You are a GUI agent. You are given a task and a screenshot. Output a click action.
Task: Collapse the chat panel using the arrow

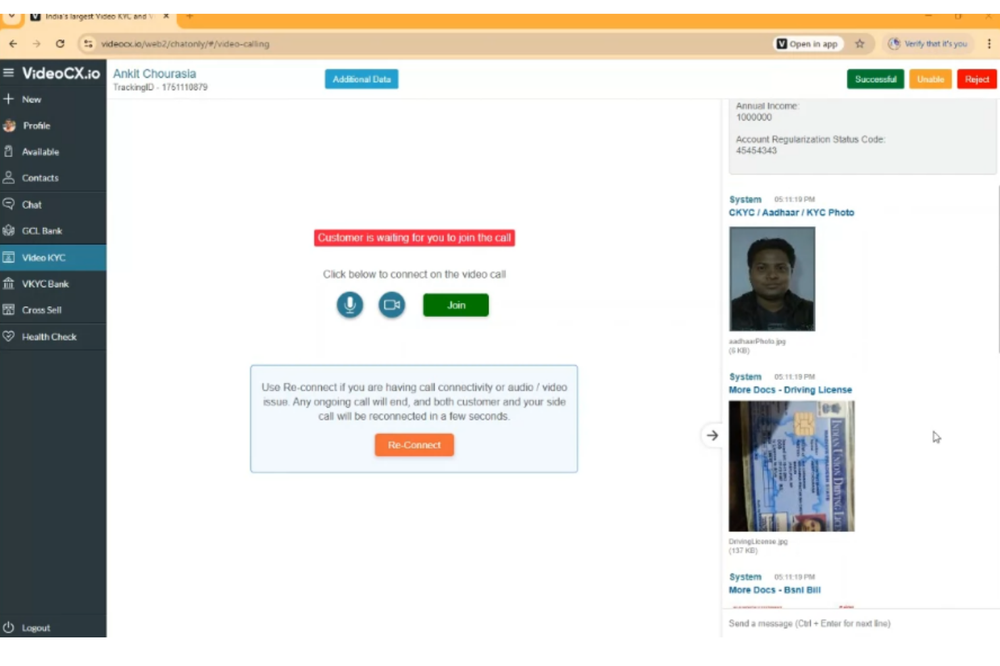coord(712,435)
